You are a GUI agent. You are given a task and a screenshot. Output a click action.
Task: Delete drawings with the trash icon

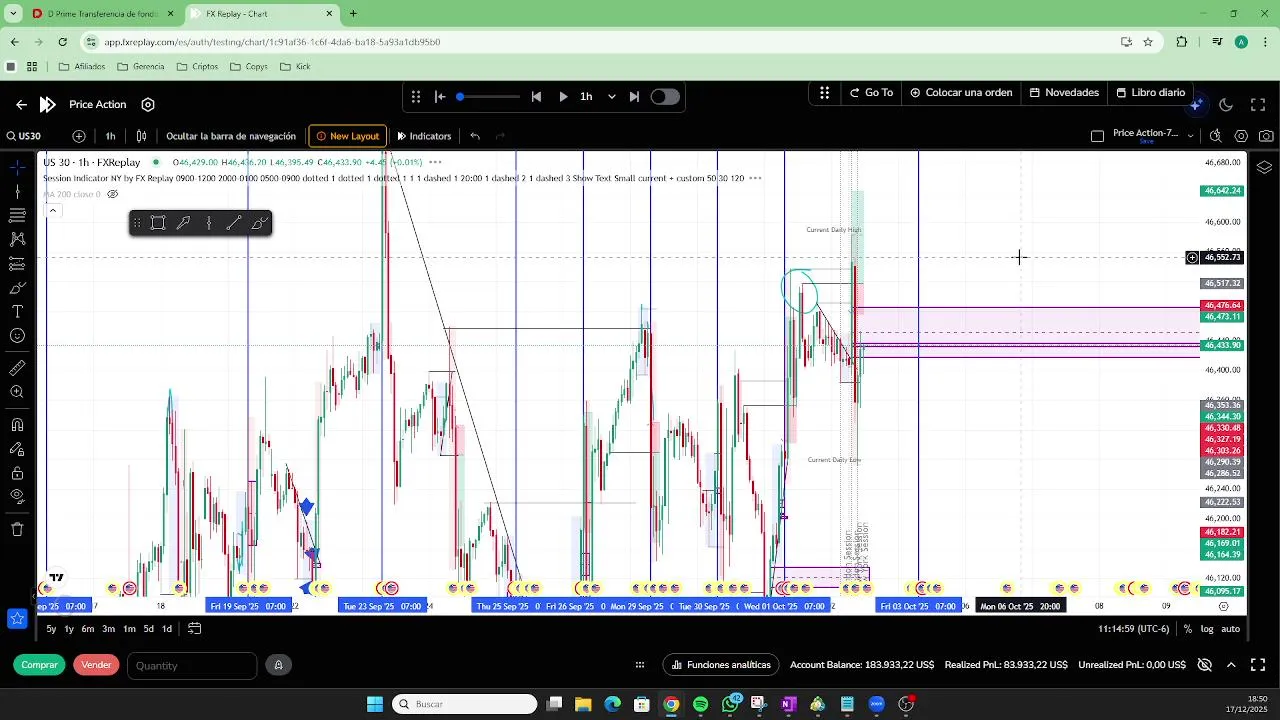coord(17,529)
